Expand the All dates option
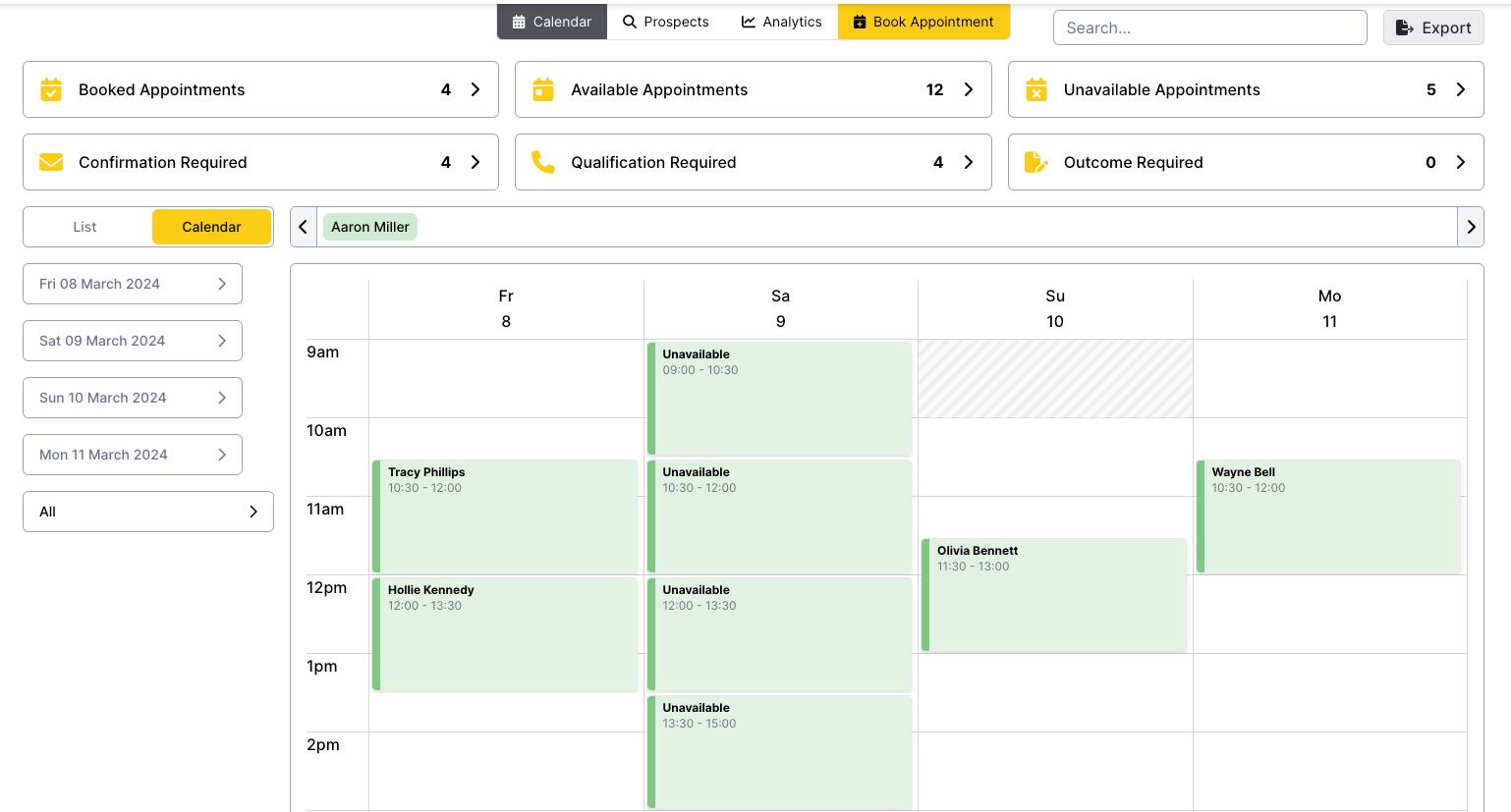This screenshot has width=1511, height=812. [x=148, y=512]
